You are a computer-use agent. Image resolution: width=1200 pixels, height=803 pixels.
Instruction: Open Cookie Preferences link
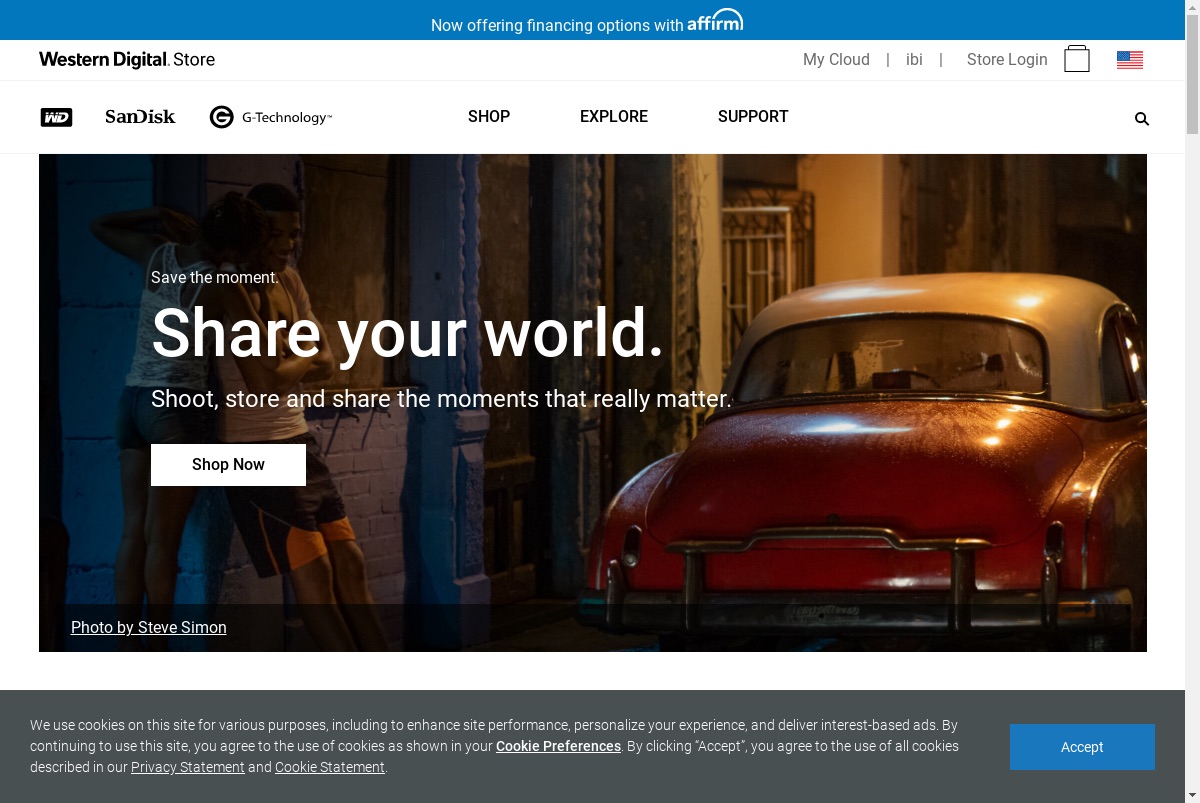pyautogui.click(x=558, y=746)
